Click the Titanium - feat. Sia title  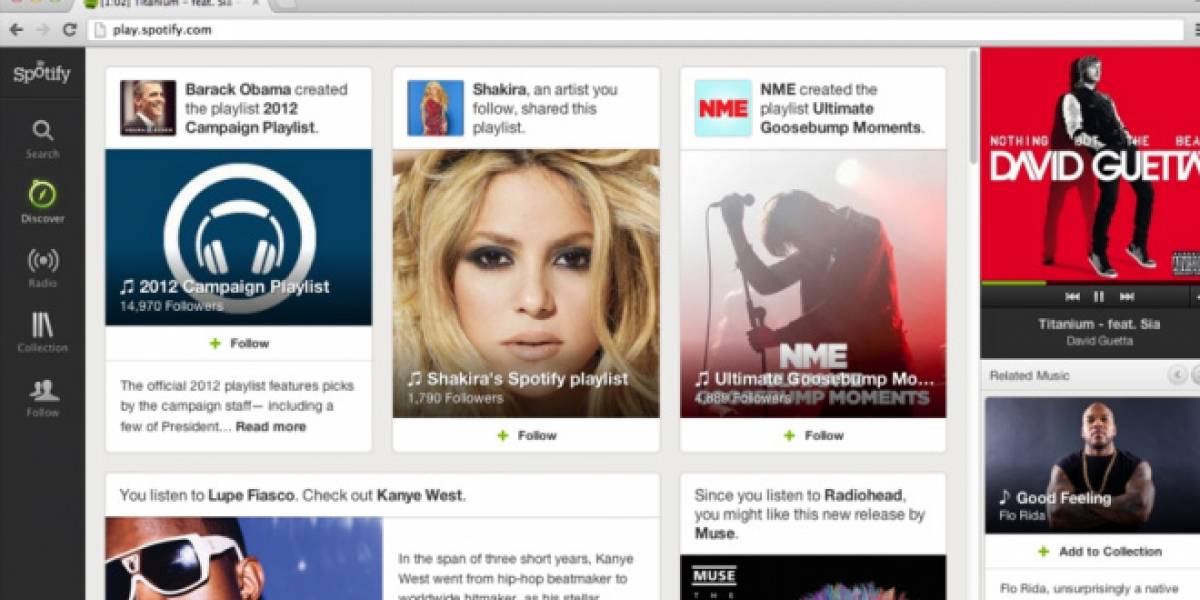pyautogui.click(x=1099, y=324)
